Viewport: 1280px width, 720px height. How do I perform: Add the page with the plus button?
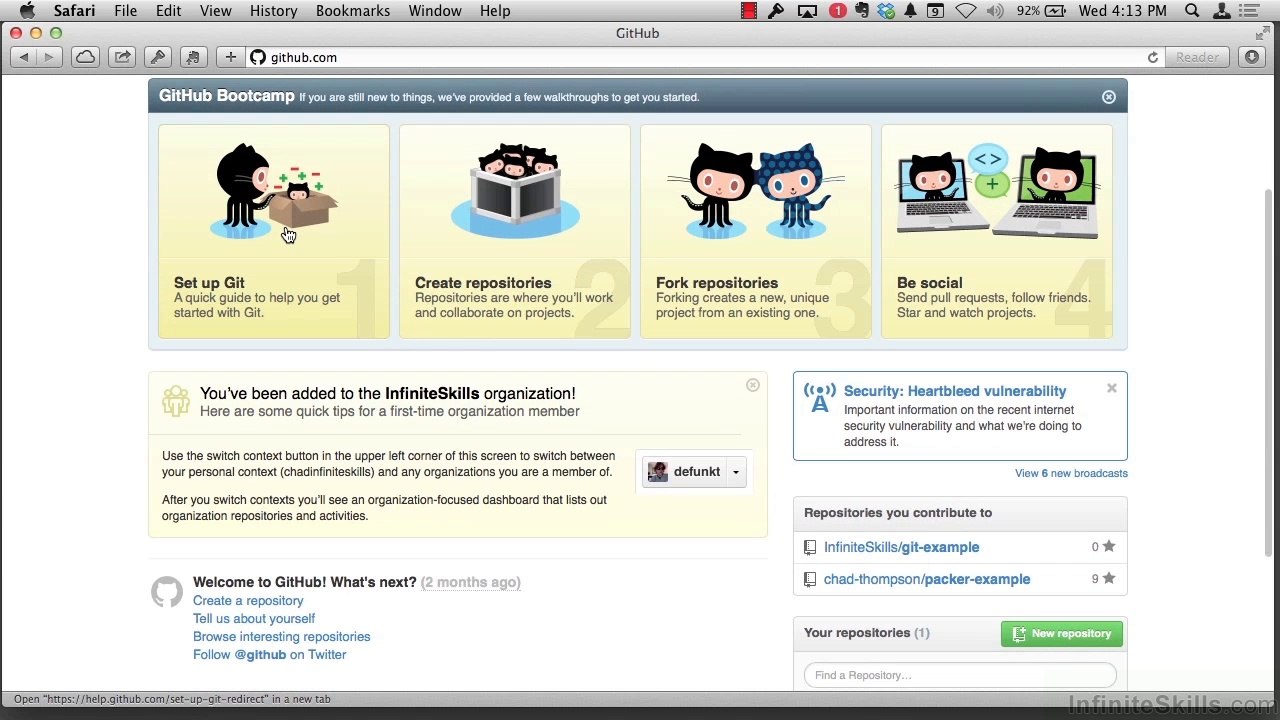click(230, 58)
